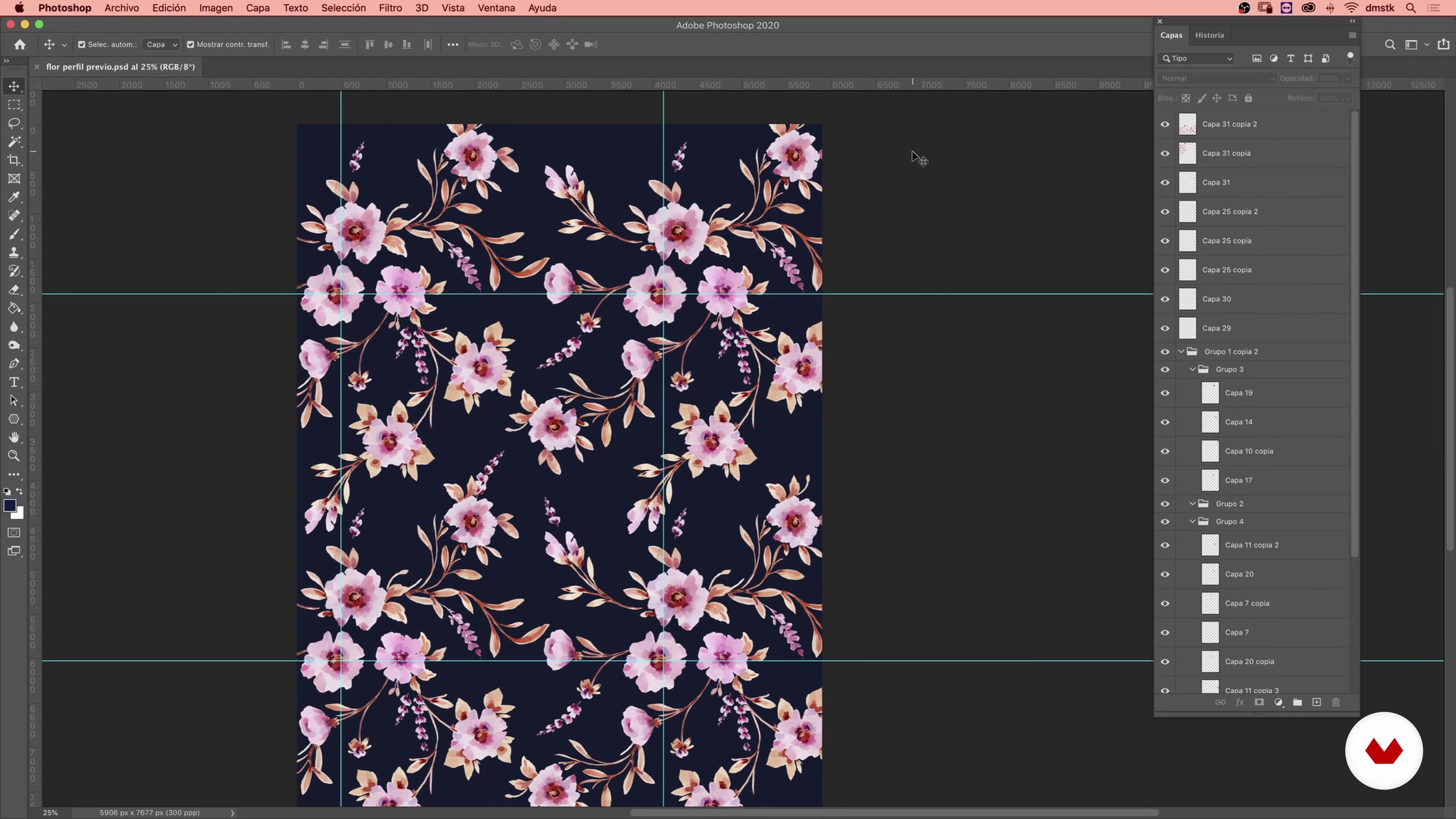The image size is (1456, 819).
Task: Create a new group folder icon
Action: coord(1297,702)
